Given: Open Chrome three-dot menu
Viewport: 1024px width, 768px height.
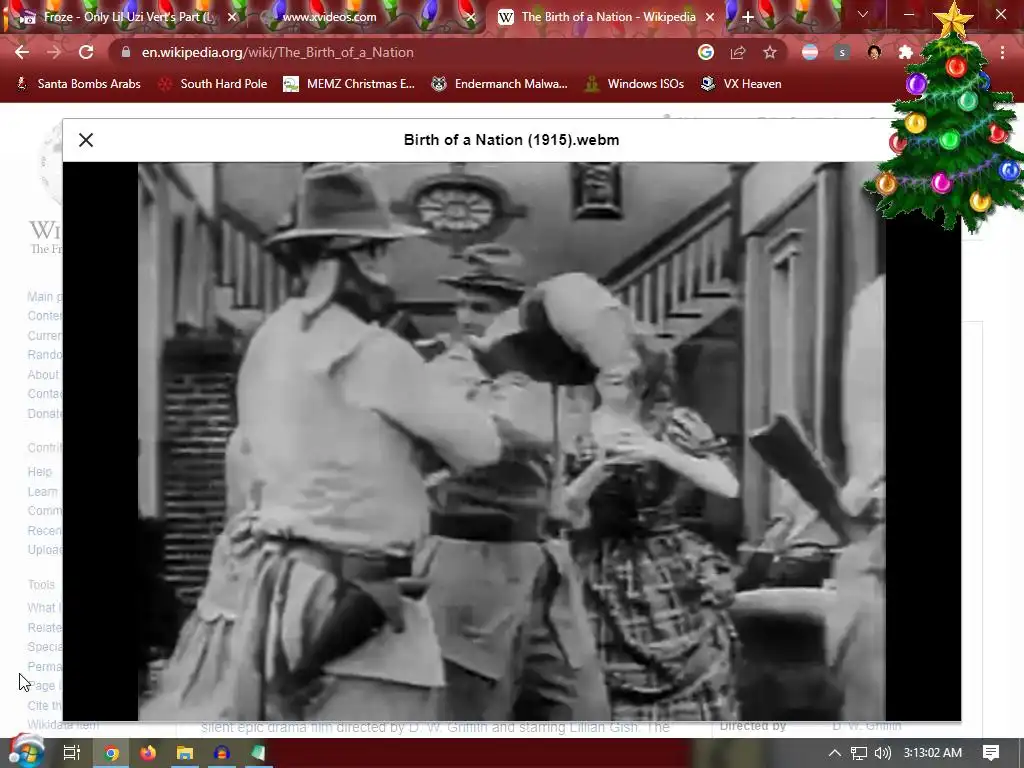Looking at the screenshot, I should coord(1002,52).
